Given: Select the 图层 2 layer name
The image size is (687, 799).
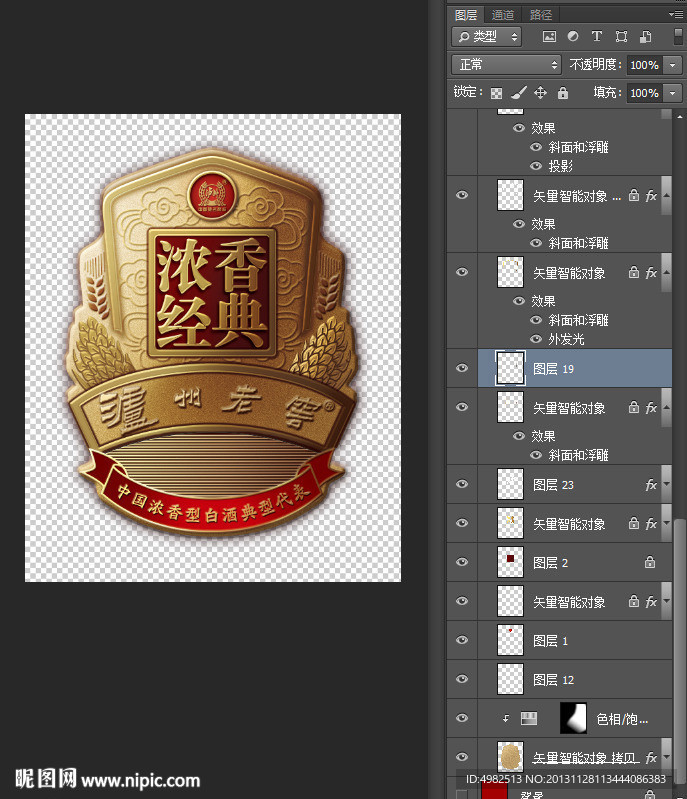Looking at the screenshot, I should pos(550,563).
